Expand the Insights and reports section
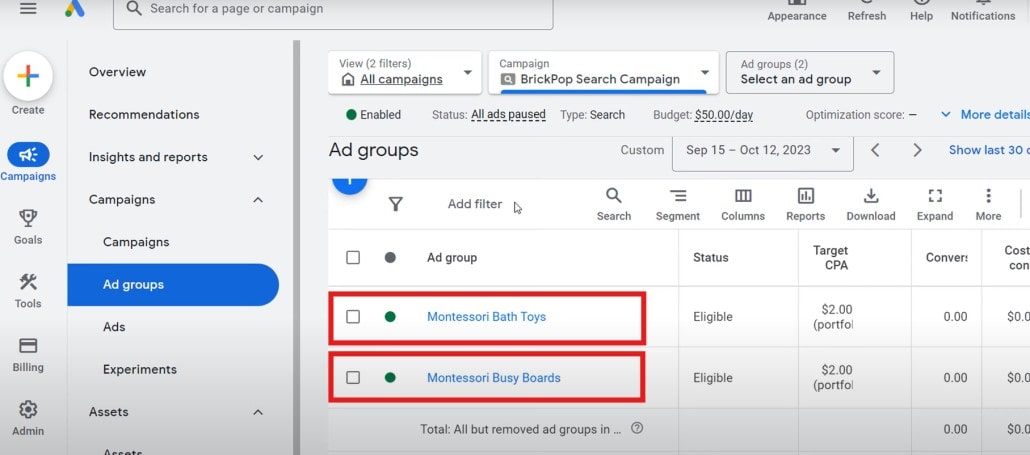 coord(176,157)
